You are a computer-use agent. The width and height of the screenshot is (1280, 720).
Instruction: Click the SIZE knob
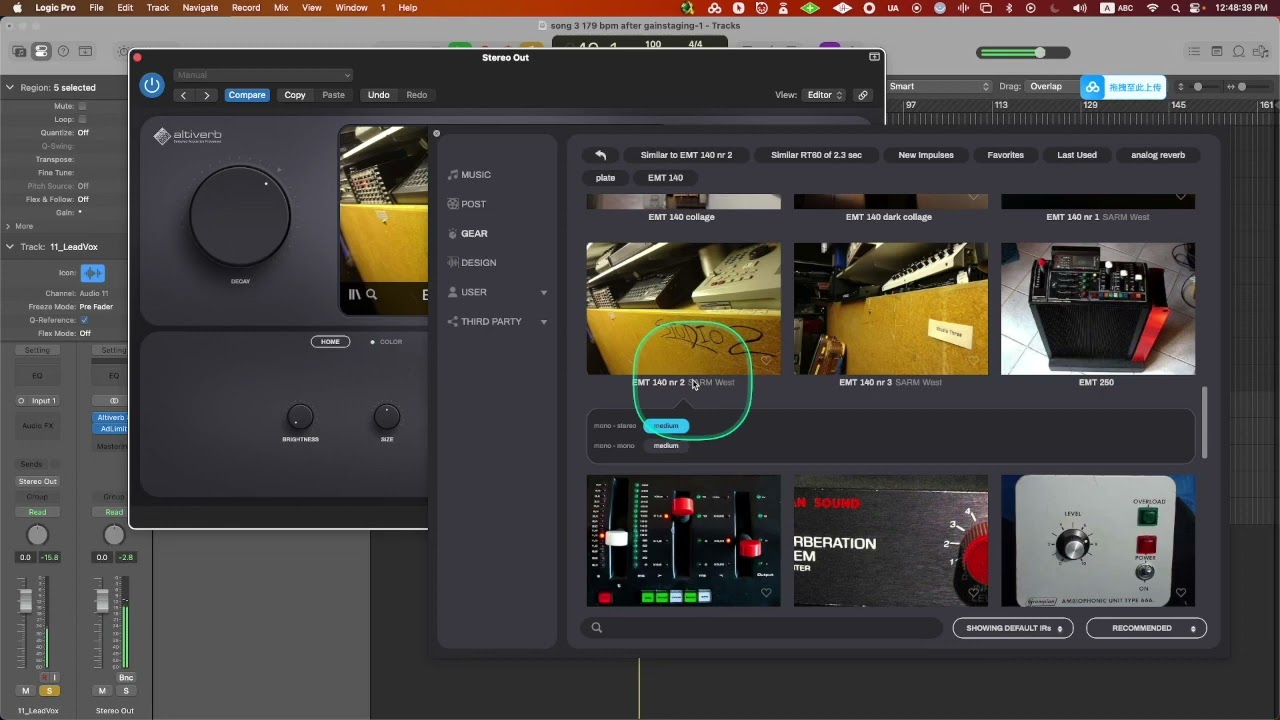(387, 417)
